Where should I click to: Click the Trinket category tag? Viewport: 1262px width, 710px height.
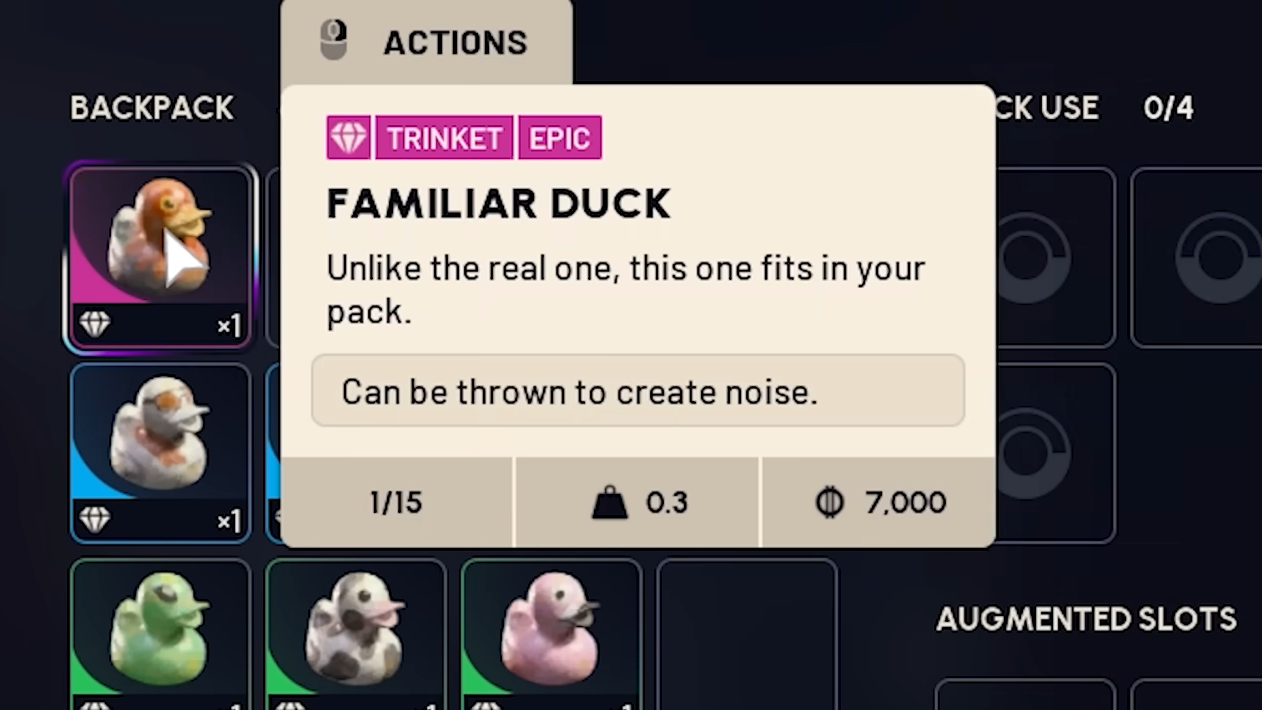click(x=444, y=138)
